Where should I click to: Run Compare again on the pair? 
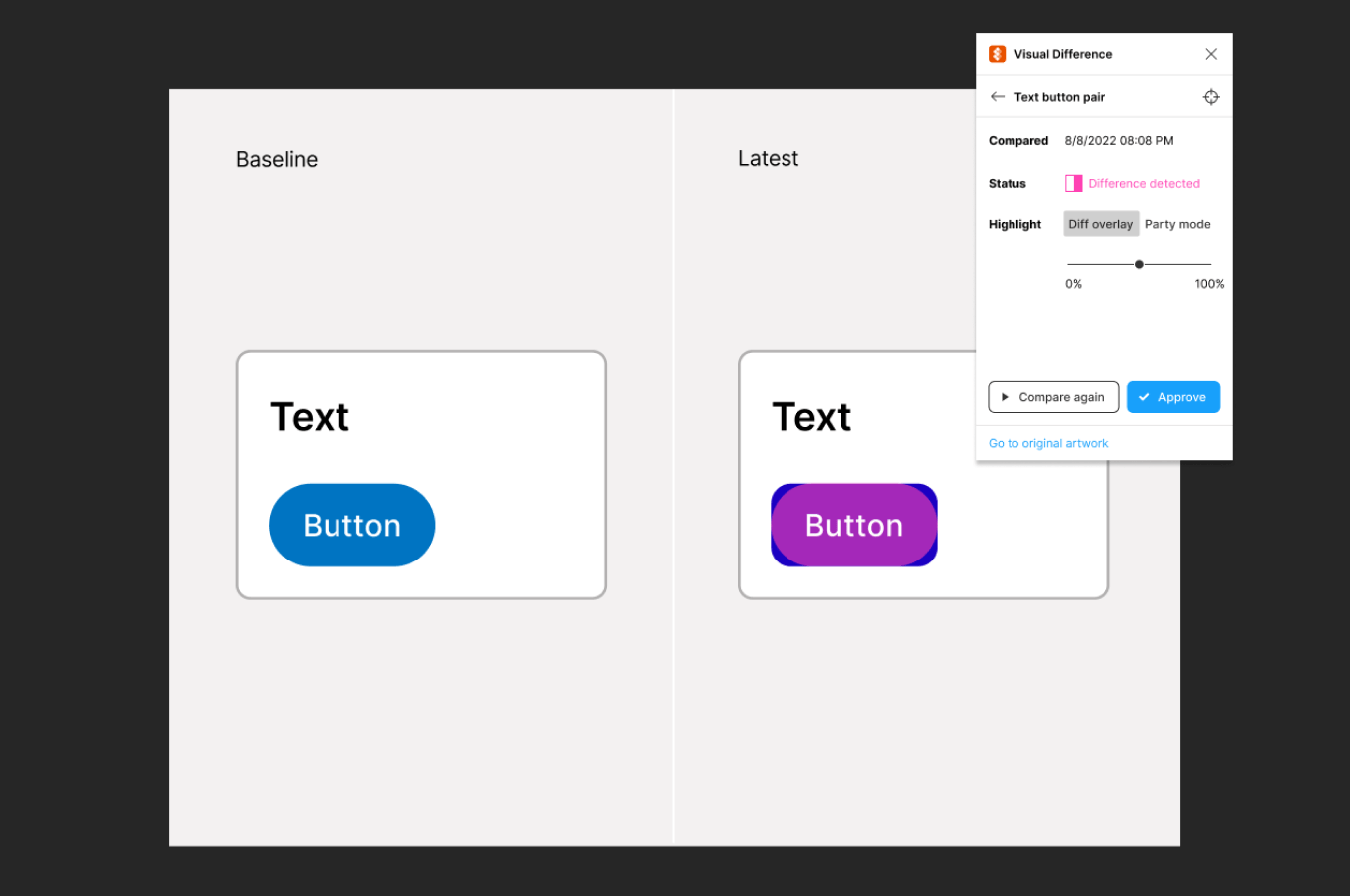[1053, 396]
